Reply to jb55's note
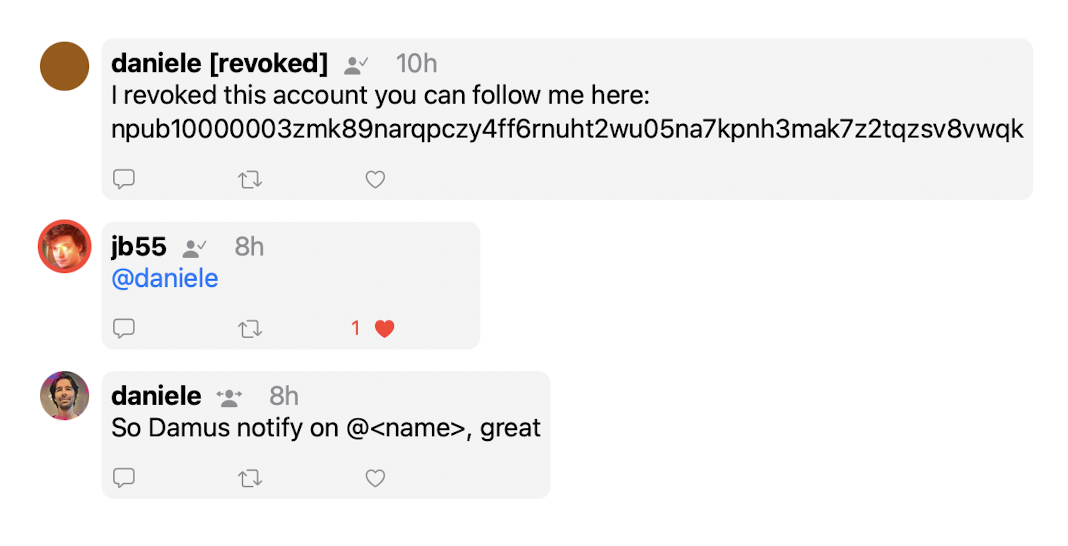1068x546 pixels. click(124, 328)
